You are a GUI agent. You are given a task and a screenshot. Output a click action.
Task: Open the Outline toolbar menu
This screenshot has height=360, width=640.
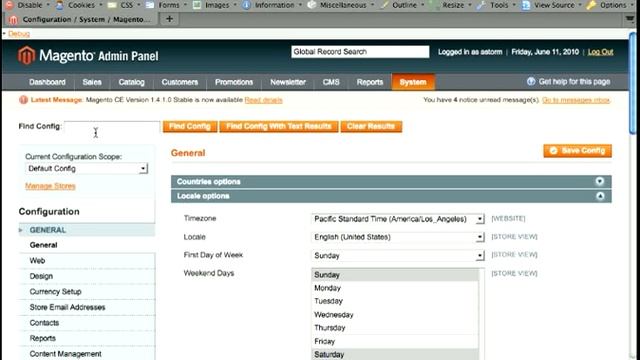click(x=402, y=5)
